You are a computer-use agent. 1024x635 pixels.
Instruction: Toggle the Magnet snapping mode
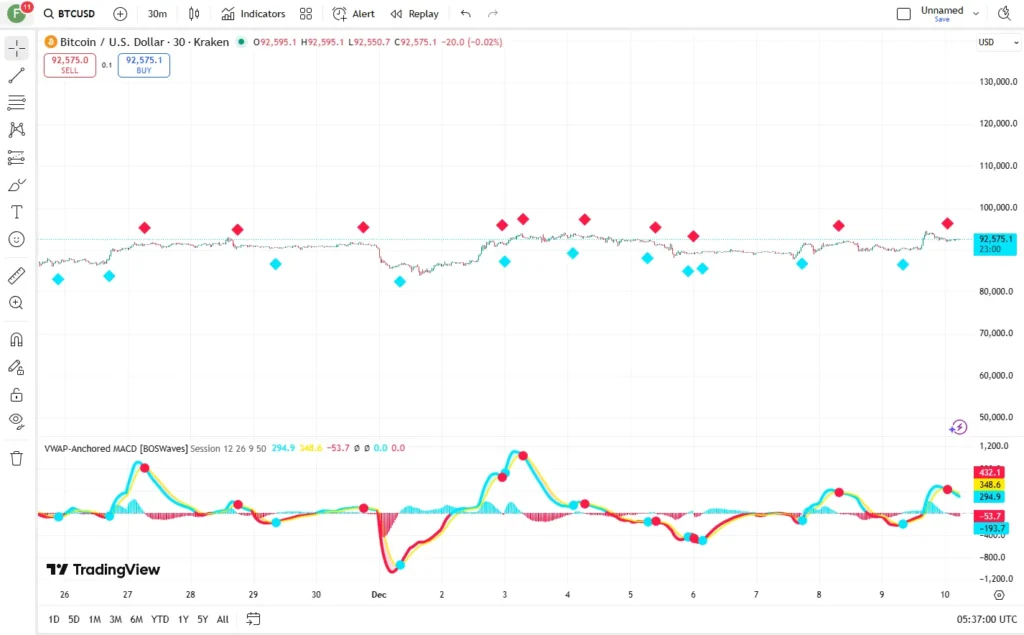17,341
